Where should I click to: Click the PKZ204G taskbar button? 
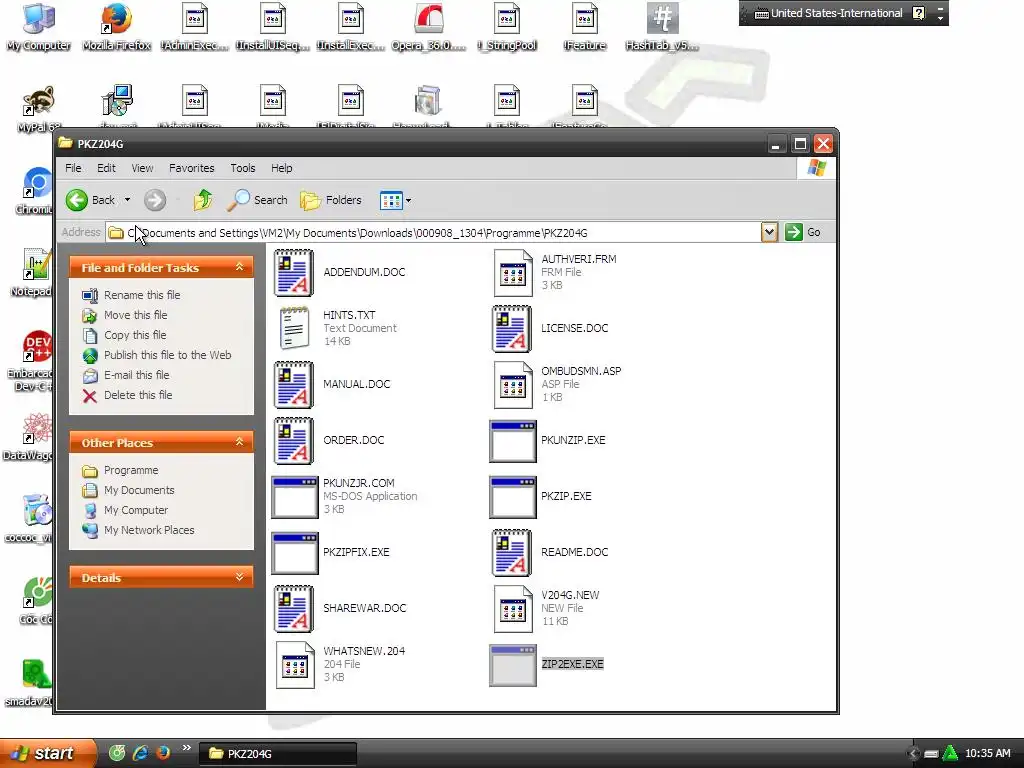coord(278,754)
